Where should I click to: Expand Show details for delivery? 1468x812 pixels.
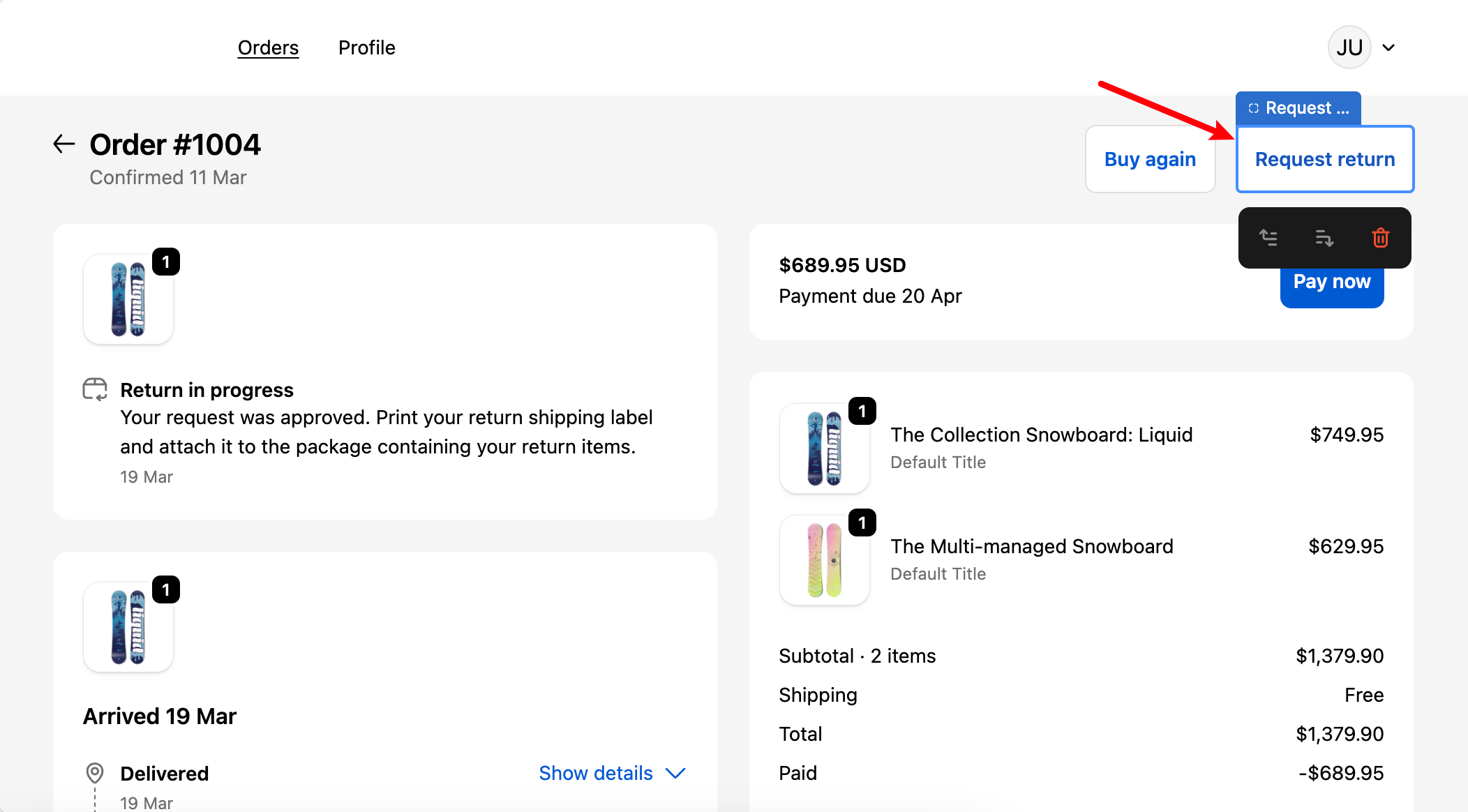(596, 773)
